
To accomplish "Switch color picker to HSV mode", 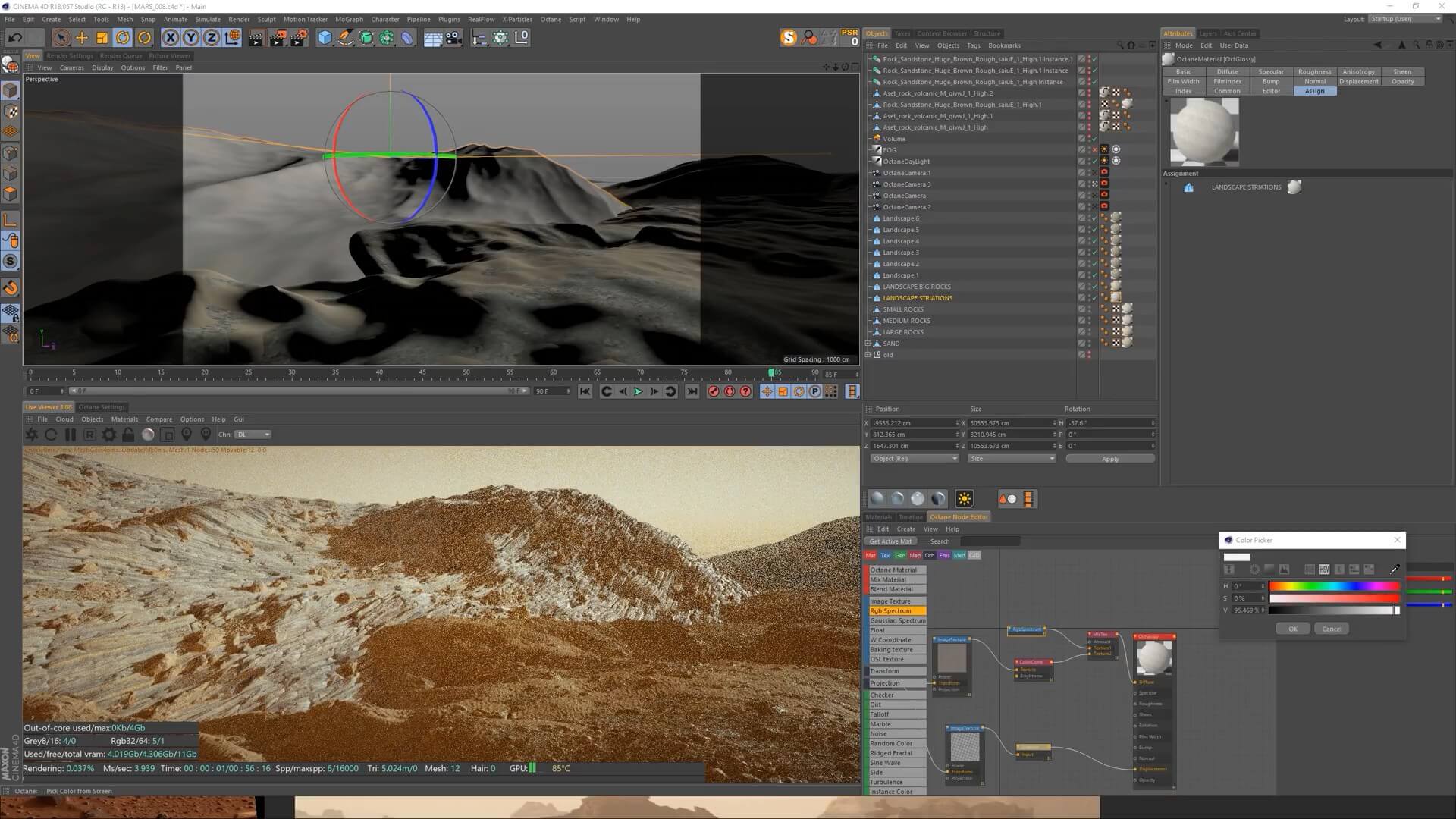I will [x=1324, y=569].
